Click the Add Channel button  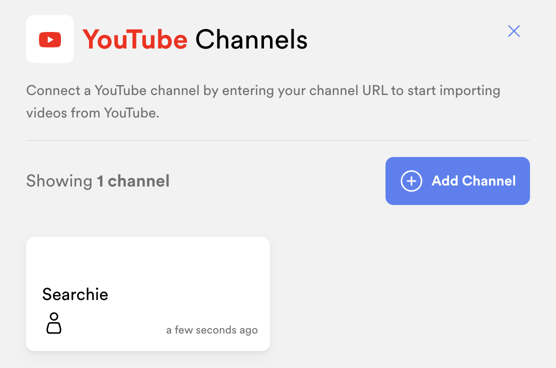click(457, 181)
